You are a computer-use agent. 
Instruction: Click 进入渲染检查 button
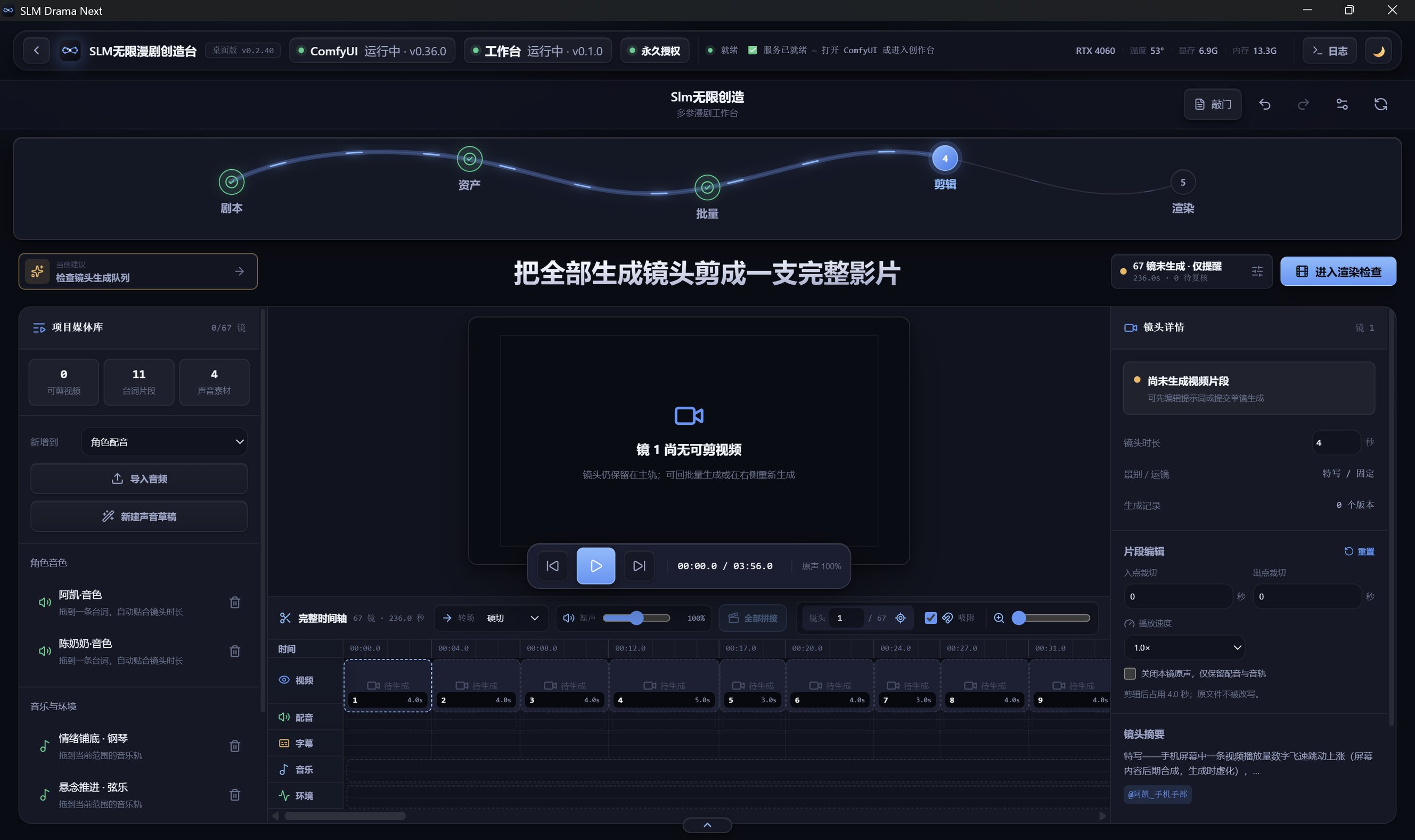pyautogui.click(x=1338, y=271)
